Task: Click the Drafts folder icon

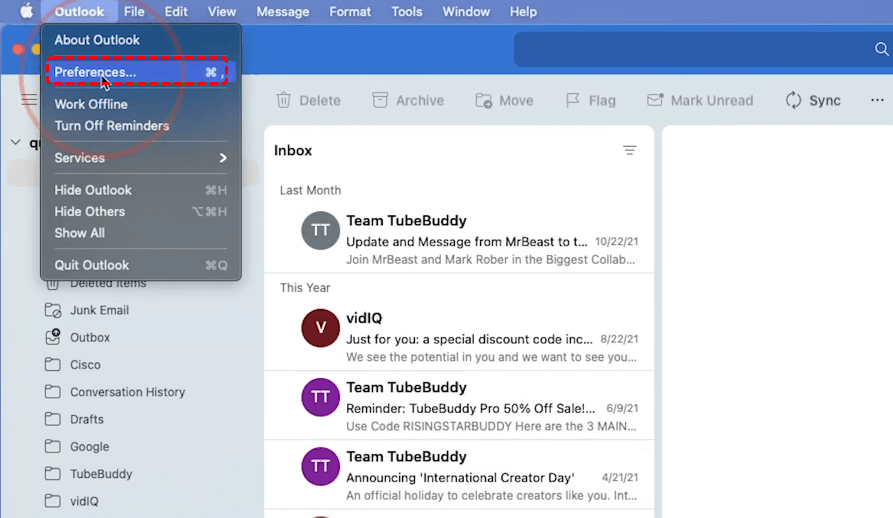Action: tap(53, 419)
